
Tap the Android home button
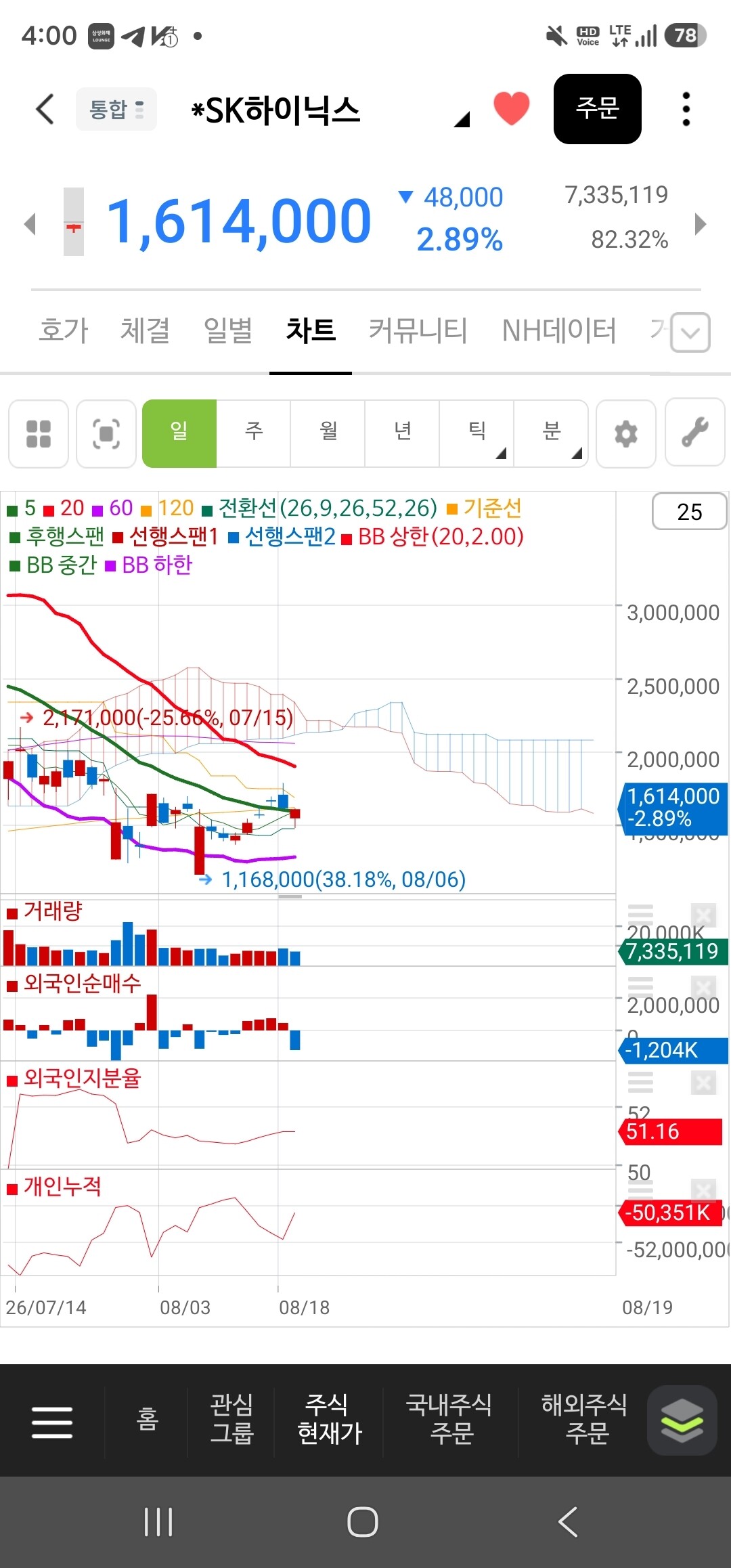tap(363, 1522)
